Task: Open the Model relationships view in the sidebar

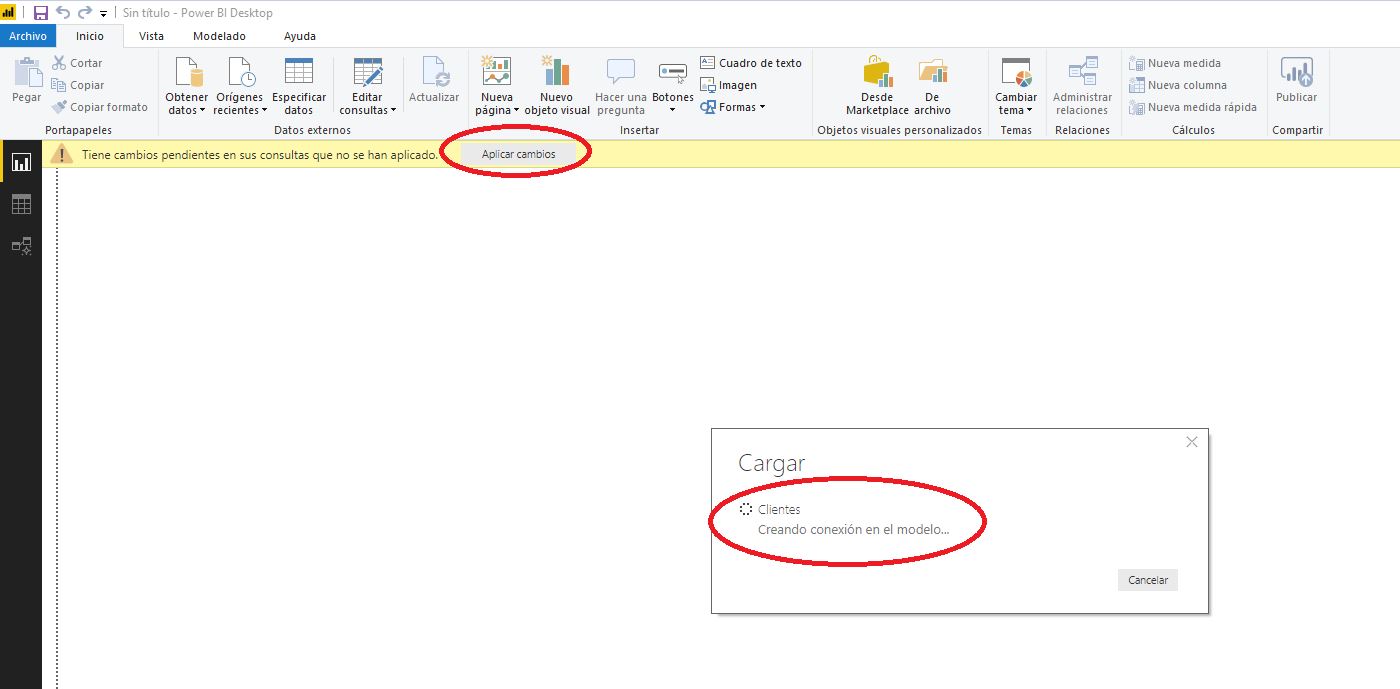Action: pos(21,245)
